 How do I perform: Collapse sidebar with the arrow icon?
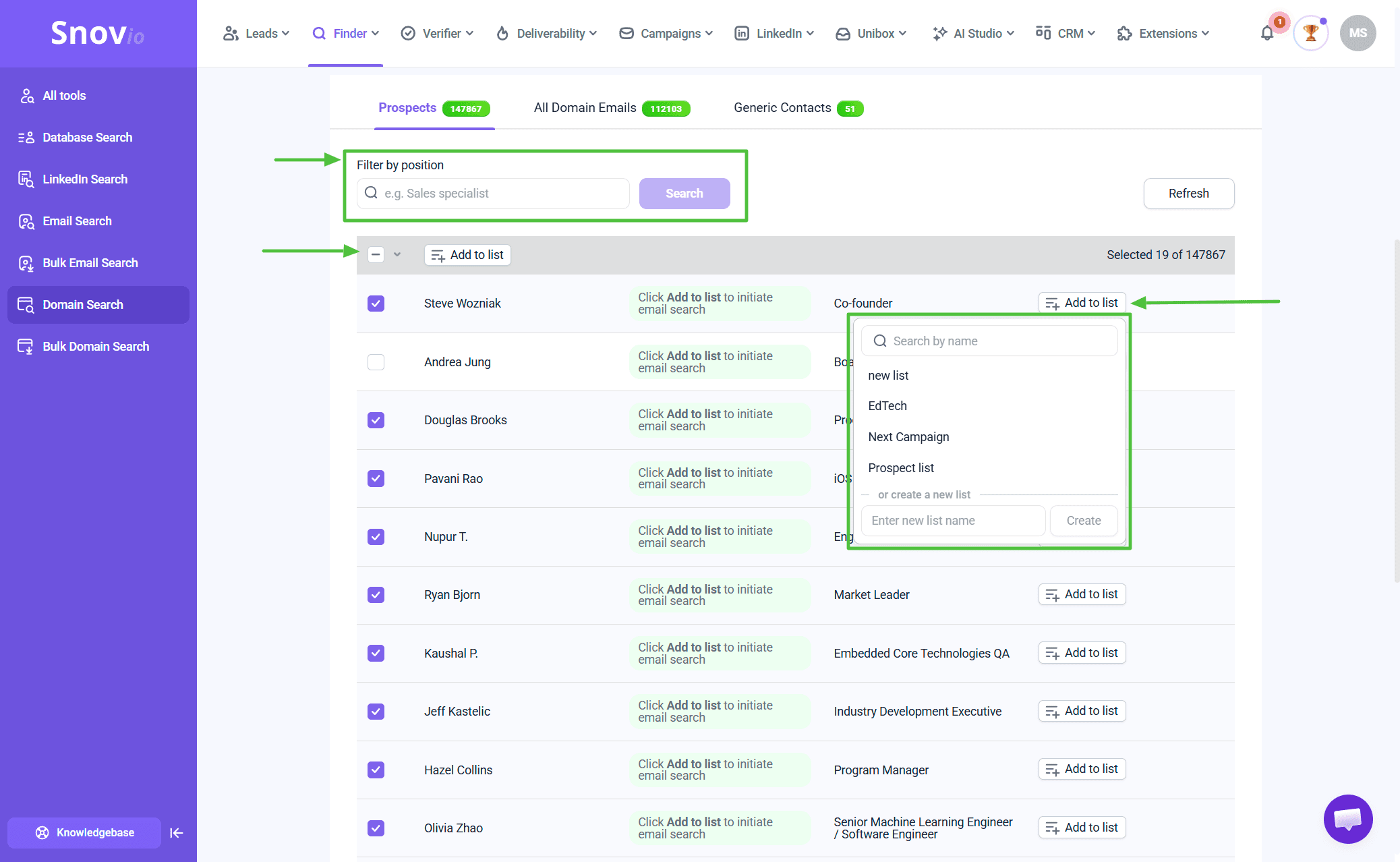pyautogui.click(x=177, y=833)
